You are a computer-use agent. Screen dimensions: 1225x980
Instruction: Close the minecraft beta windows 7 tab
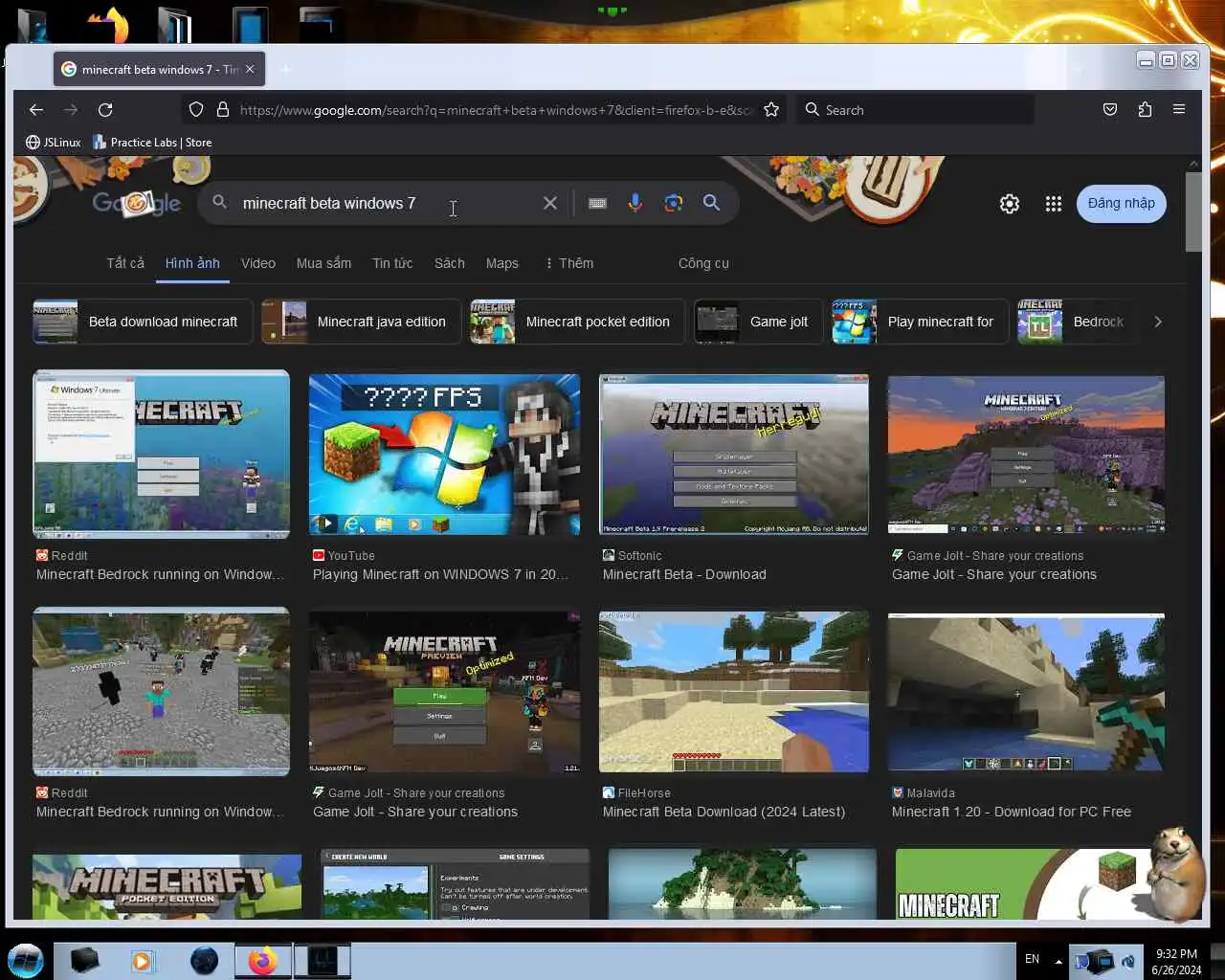point(250,69)
